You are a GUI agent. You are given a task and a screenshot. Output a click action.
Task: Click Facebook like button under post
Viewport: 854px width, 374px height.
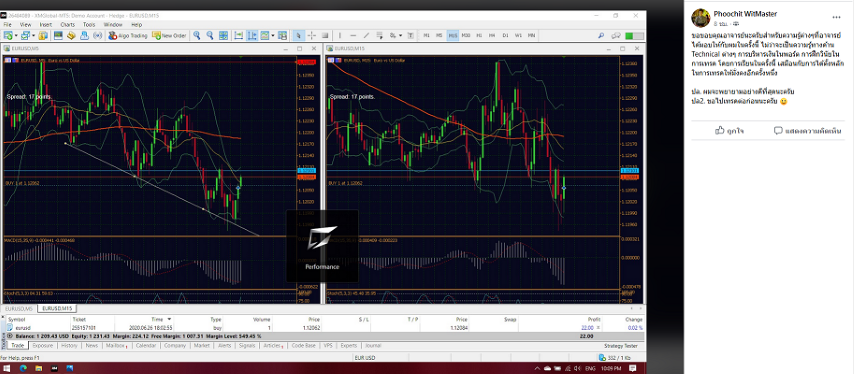tap(729, 131)
